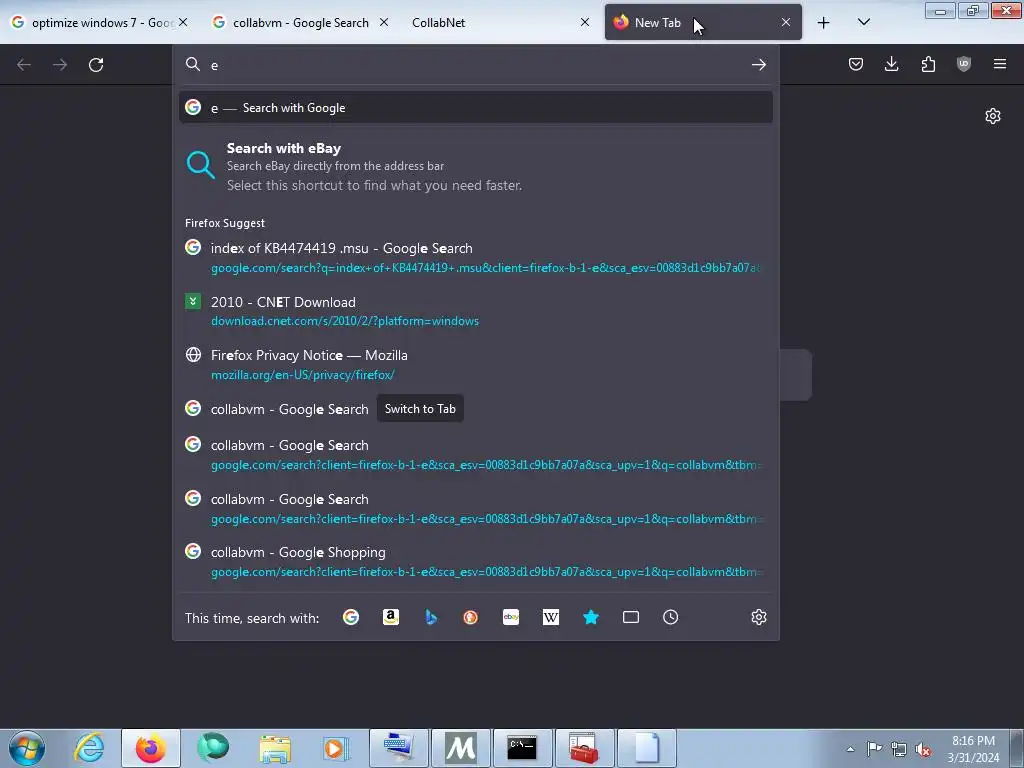Open index of KB4474419 .msu suggestion
This screenshot has width=1024, height=768.
click(x=475, y=257)
